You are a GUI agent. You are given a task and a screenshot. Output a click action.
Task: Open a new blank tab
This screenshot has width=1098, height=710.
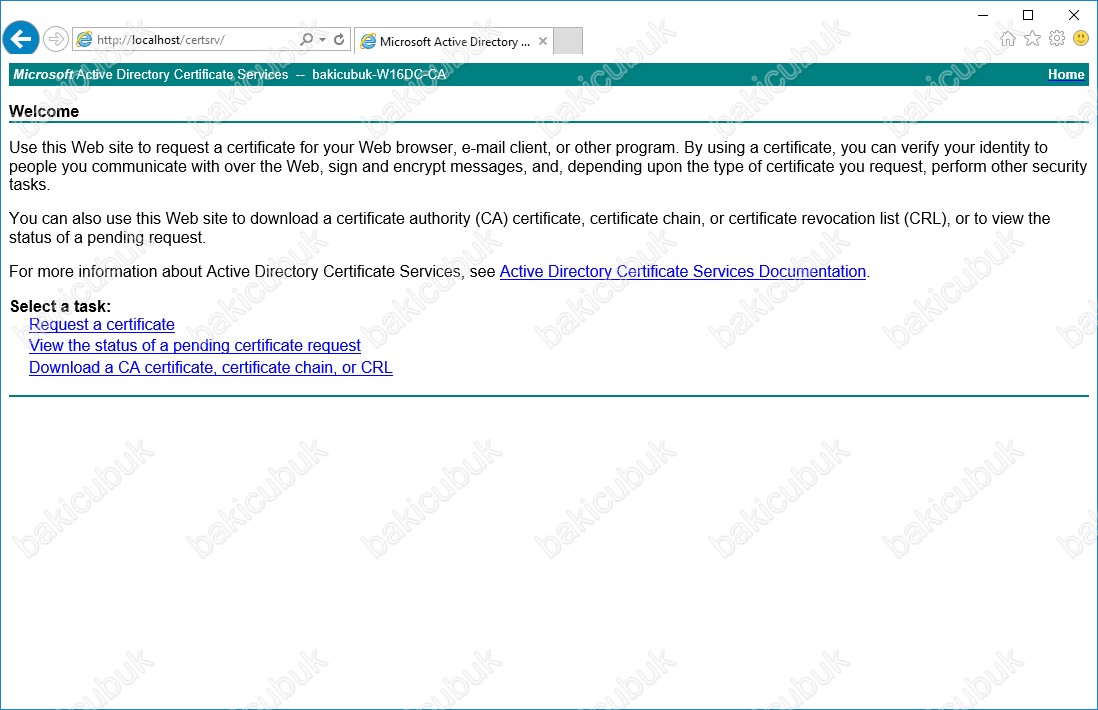pos(568,41)
